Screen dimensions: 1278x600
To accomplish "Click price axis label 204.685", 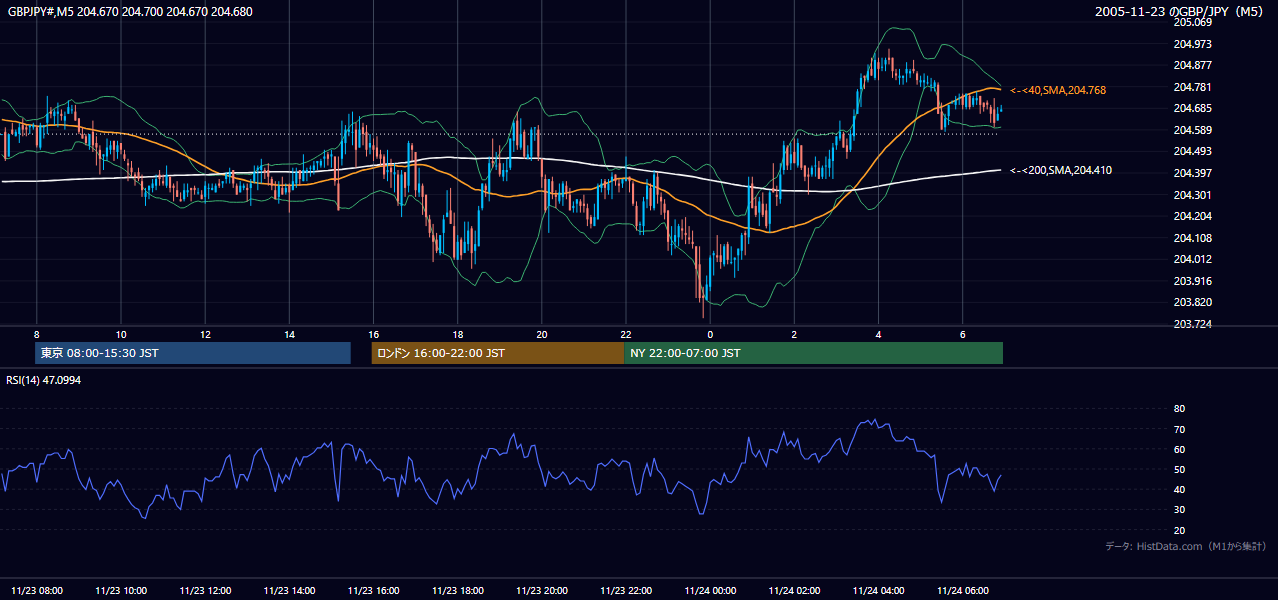I will coord(1192,108).
